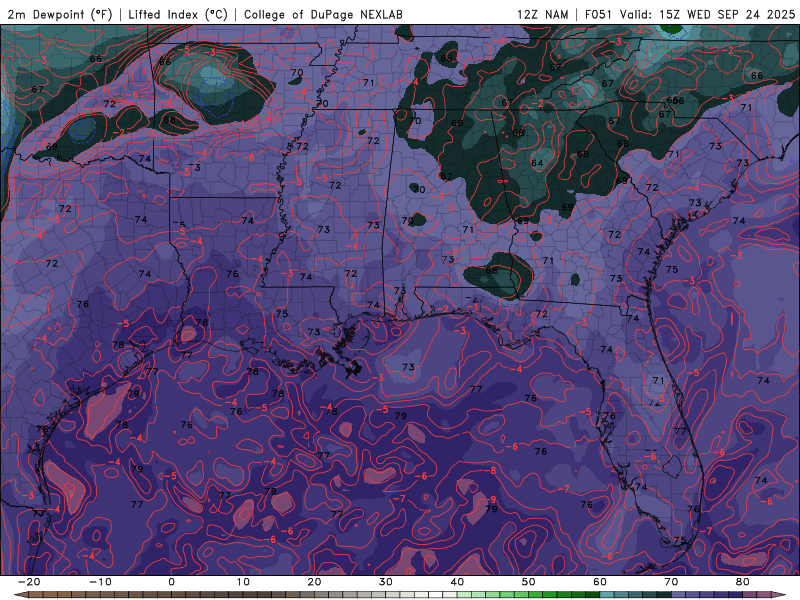The height and width of the screenshot is (600, 800).
Task: Click the "F051" forecast hour label
Action: pyautogui.click(x=598, y=14)
